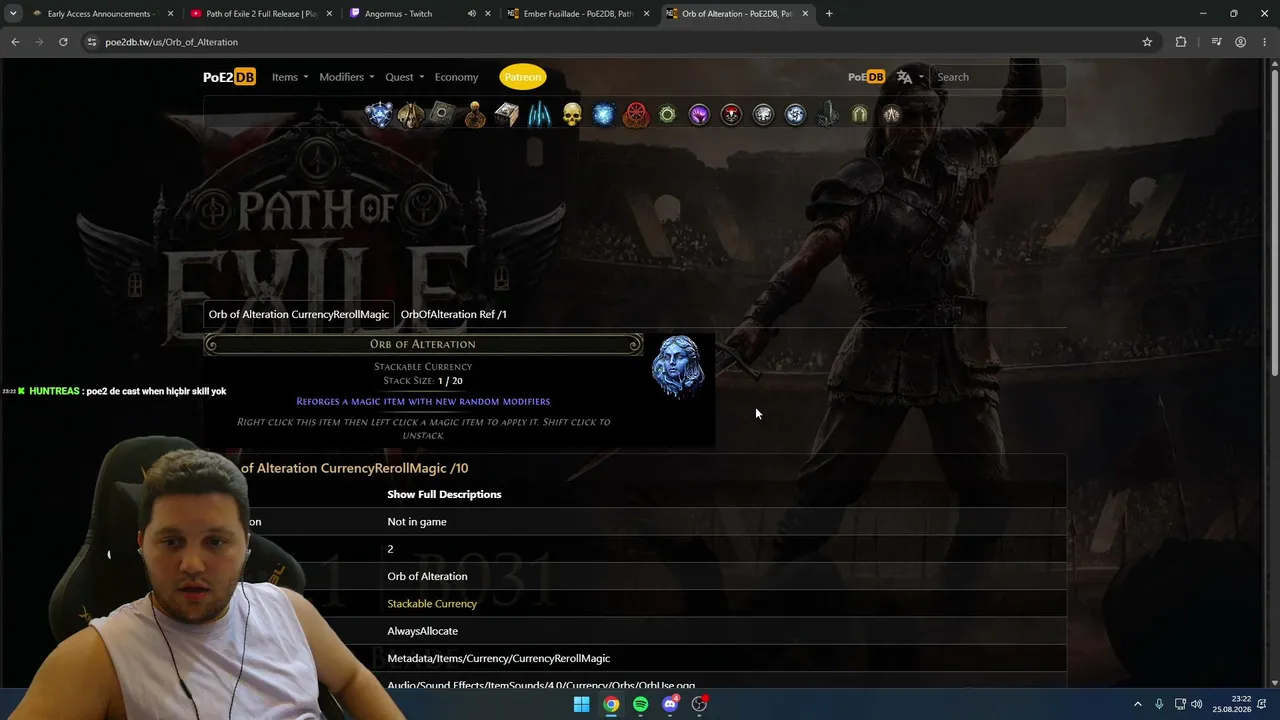The height and width of the screenshot is (720, 1280).
Task: Click the flask bottle icon in the category bar
Action: (475, 115)
